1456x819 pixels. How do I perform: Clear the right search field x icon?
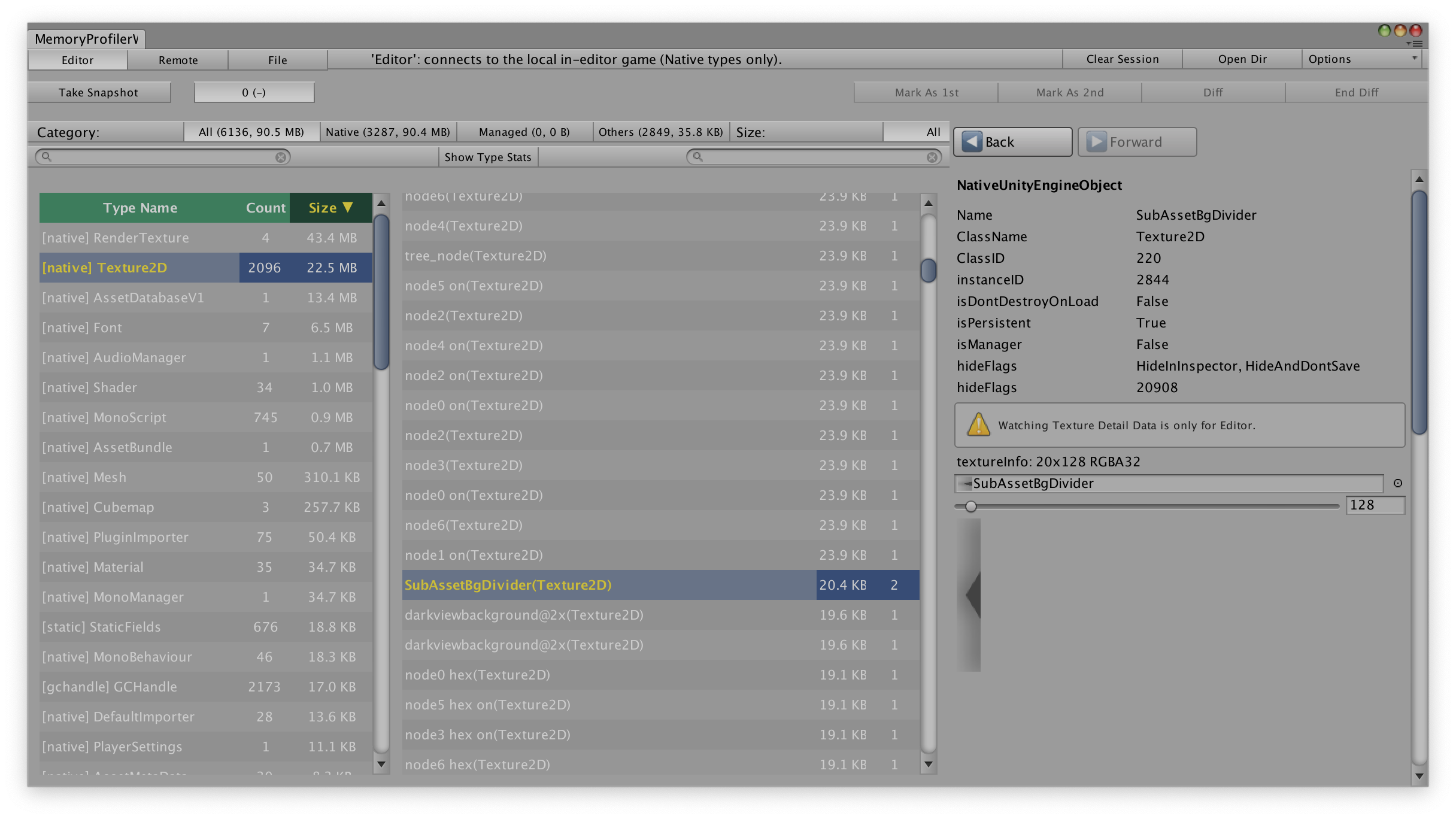tap(932, 157)
